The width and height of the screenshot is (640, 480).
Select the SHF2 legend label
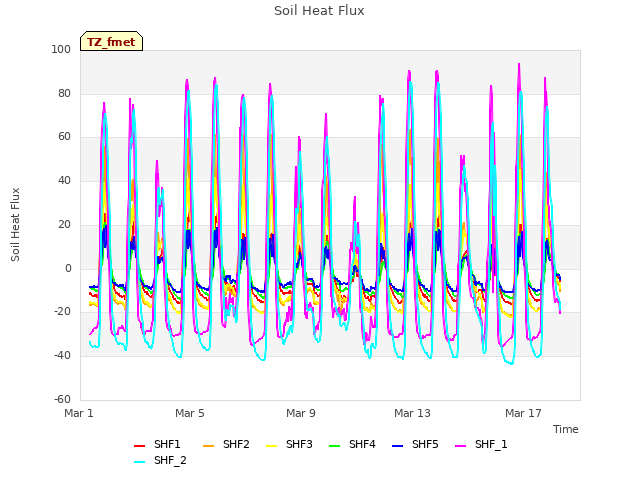point(236,444)
